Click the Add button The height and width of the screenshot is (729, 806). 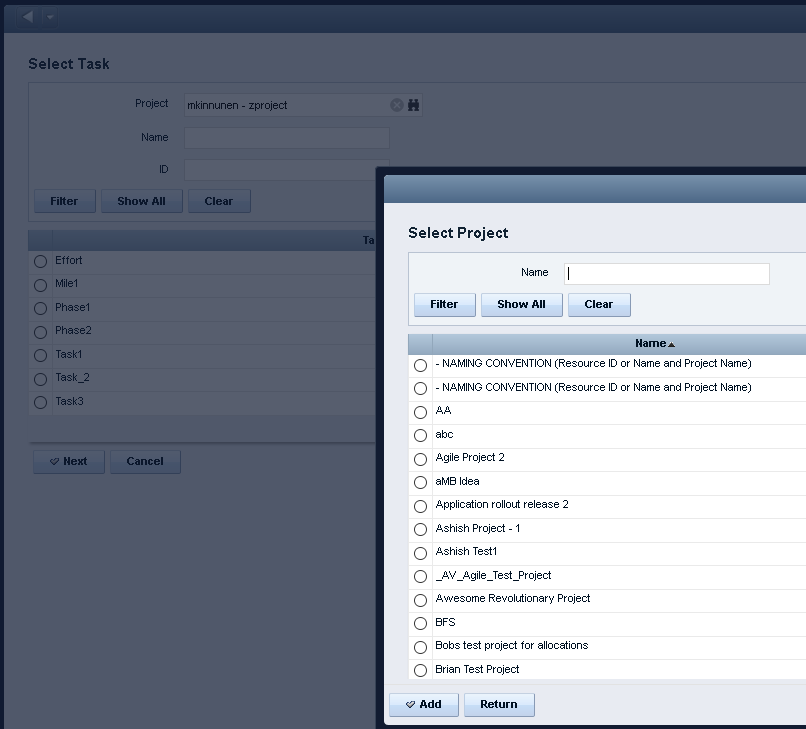pos(424,704)
